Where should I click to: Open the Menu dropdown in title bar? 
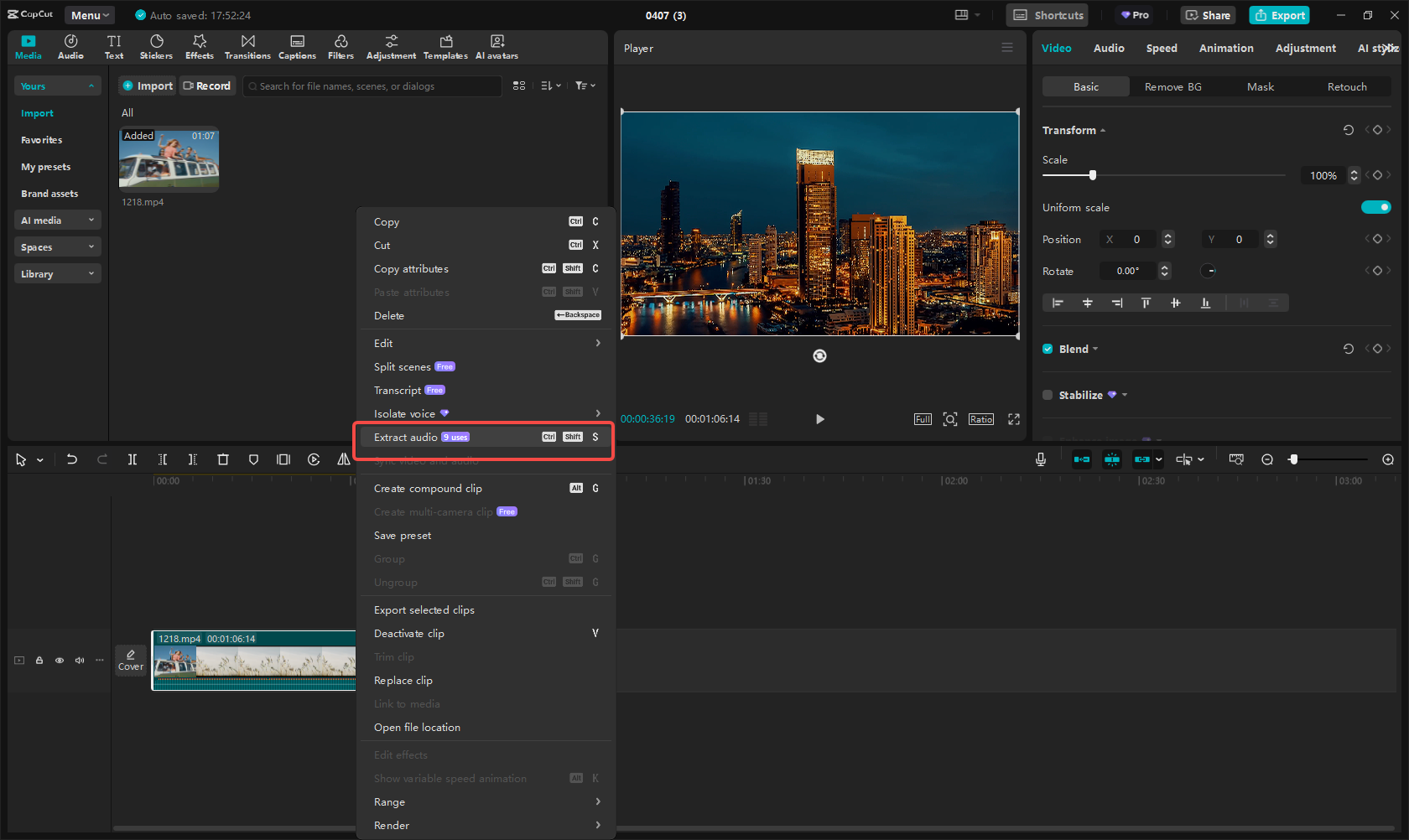point(90,15)
